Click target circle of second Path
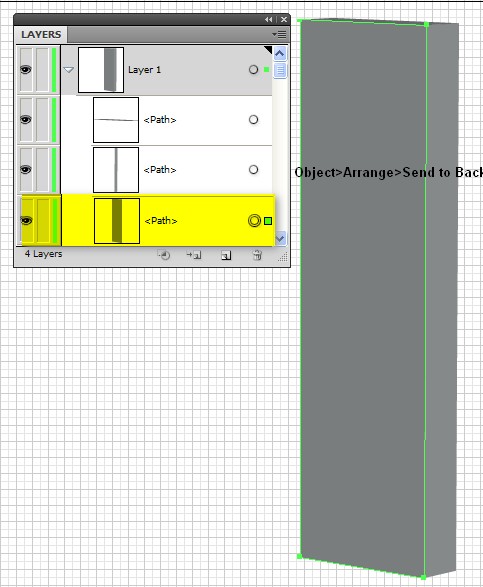Viewport: 483px width, 587px height. click(253, 170)
